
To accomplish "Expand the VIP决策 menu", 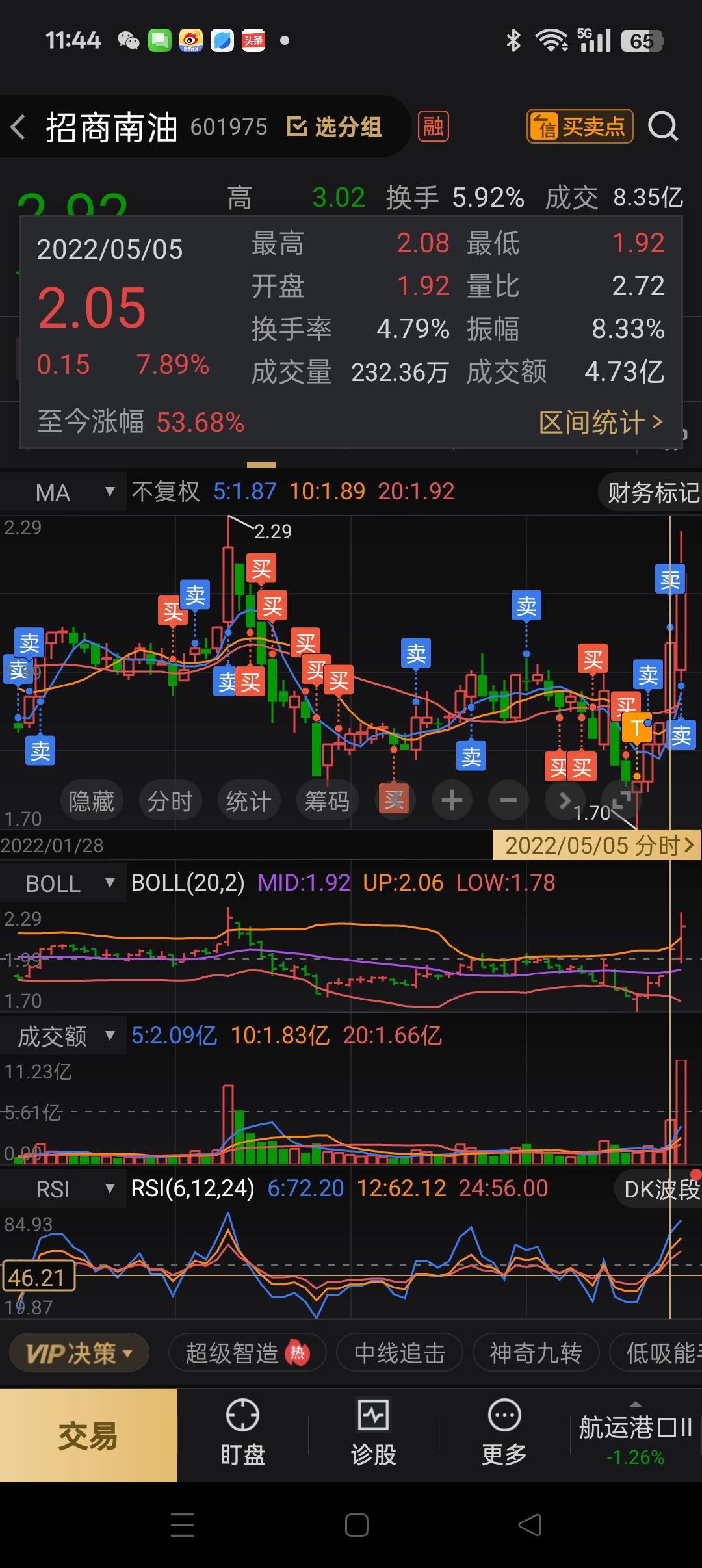I will [x=79, y=1353].
